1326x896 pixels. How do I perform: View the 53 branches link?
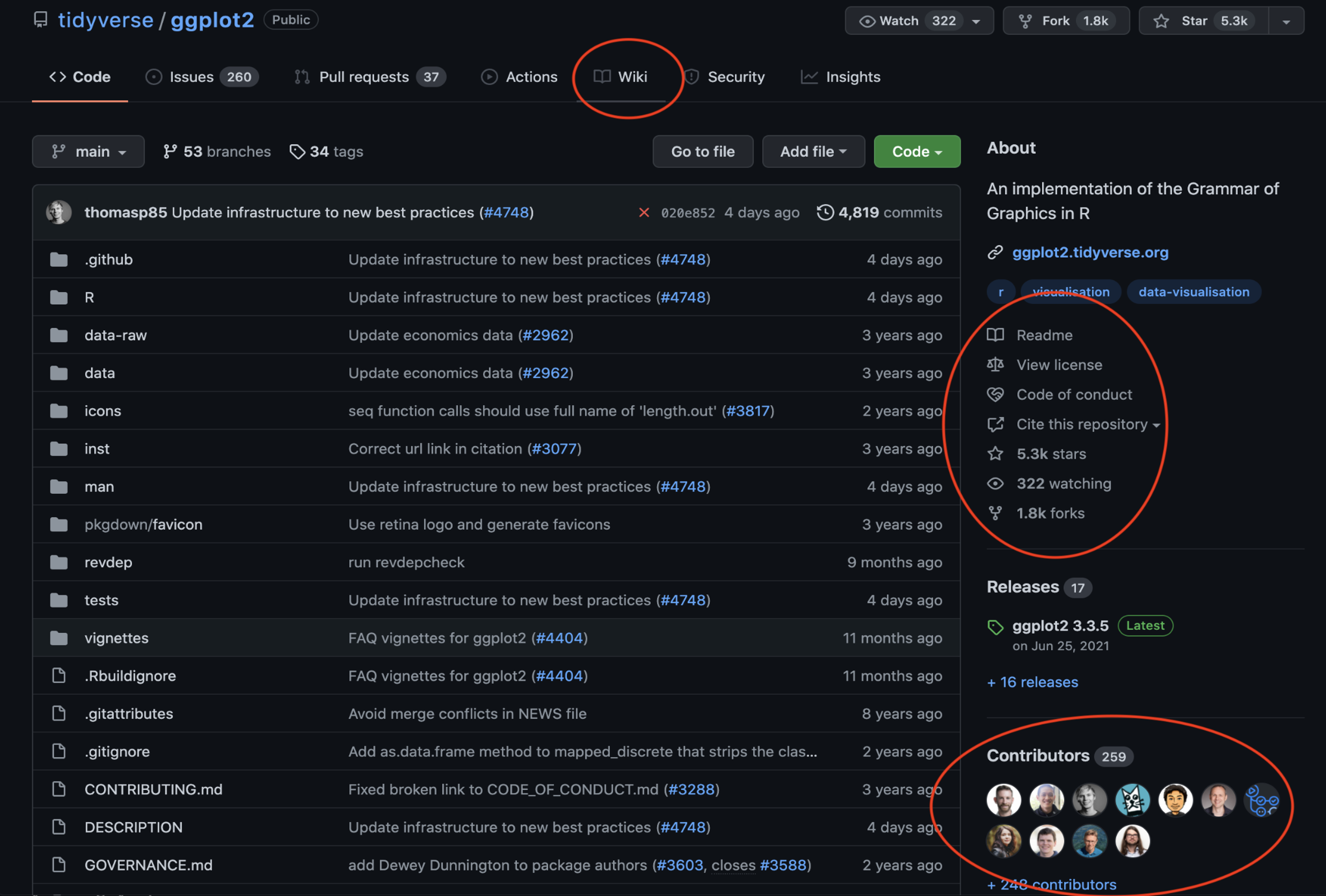tap(217, 151)
